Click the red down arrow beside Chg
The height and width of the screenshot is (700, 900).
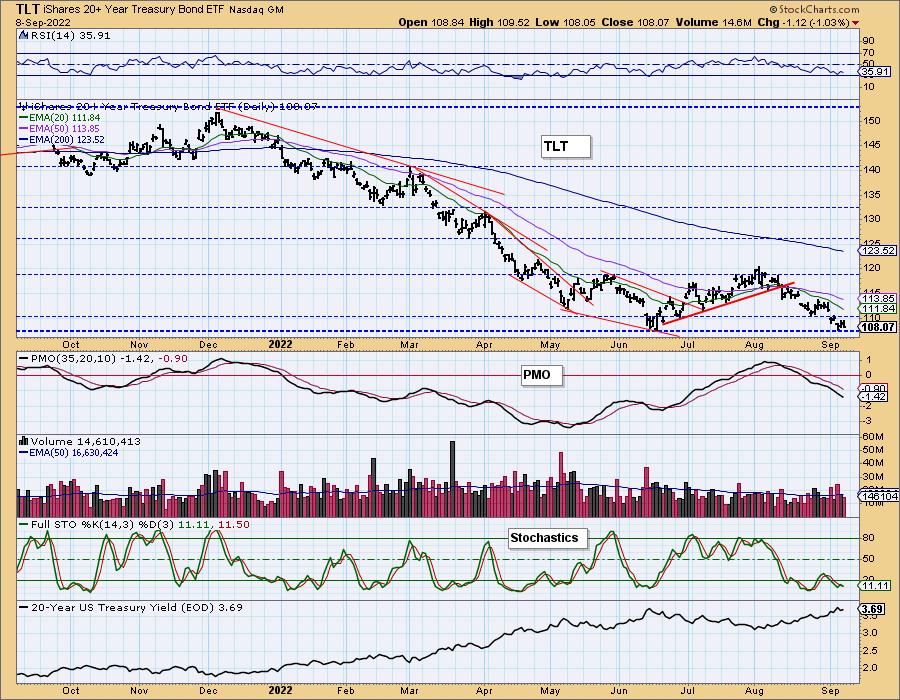(x=856, y=23)
